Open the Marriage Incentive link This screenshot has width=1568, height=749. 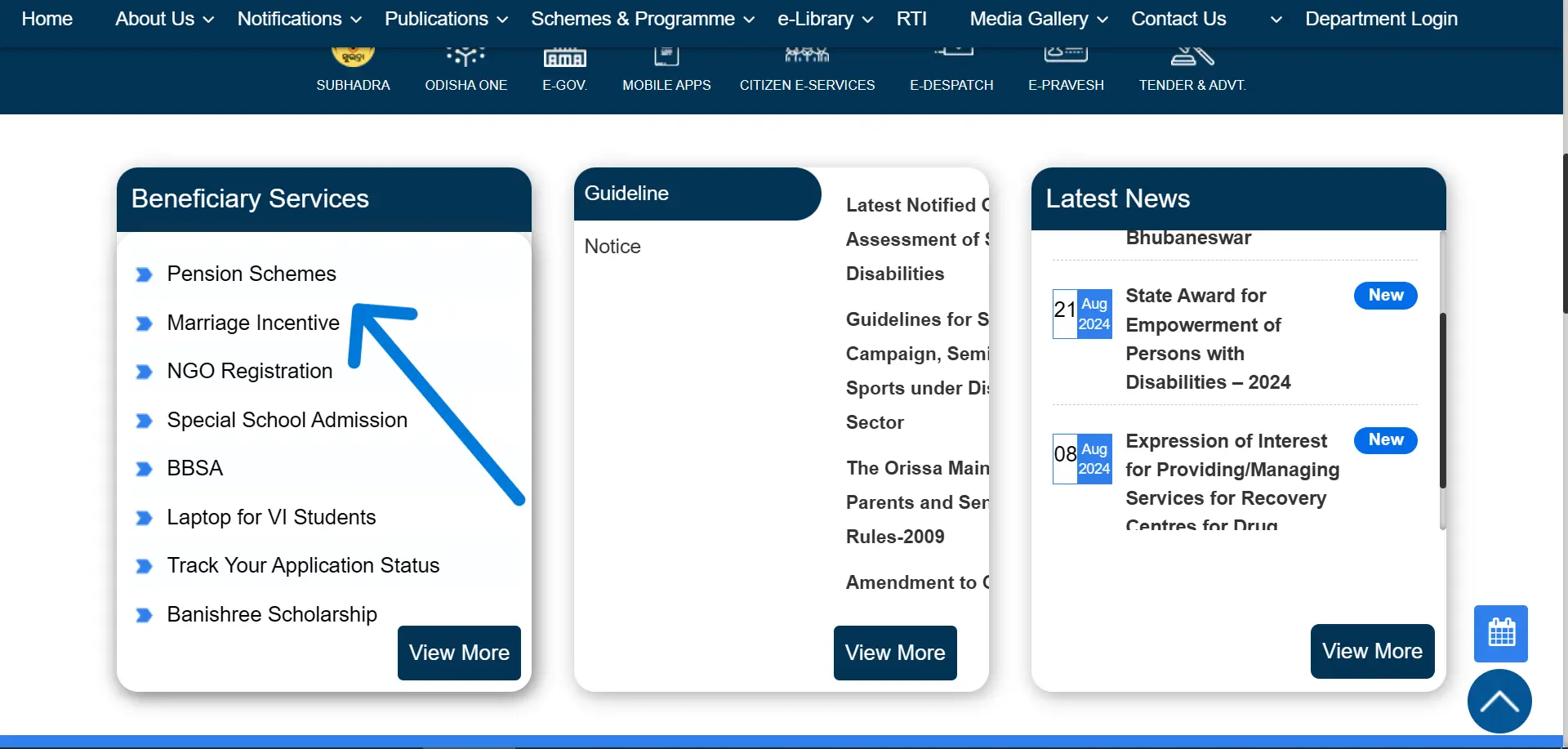[253, 323]
